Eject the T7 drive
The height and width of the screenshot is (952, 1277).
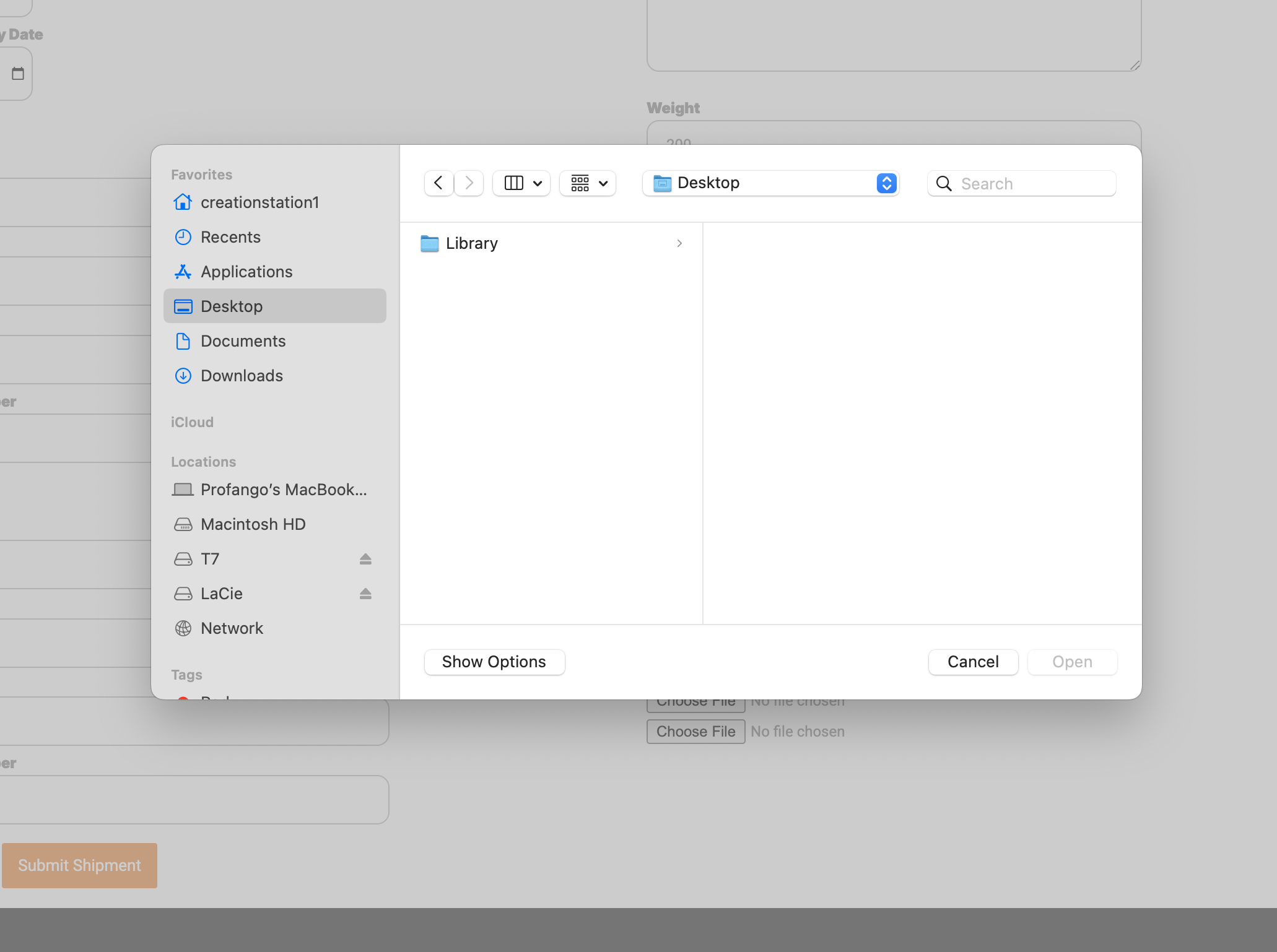[x=365, y=559]
